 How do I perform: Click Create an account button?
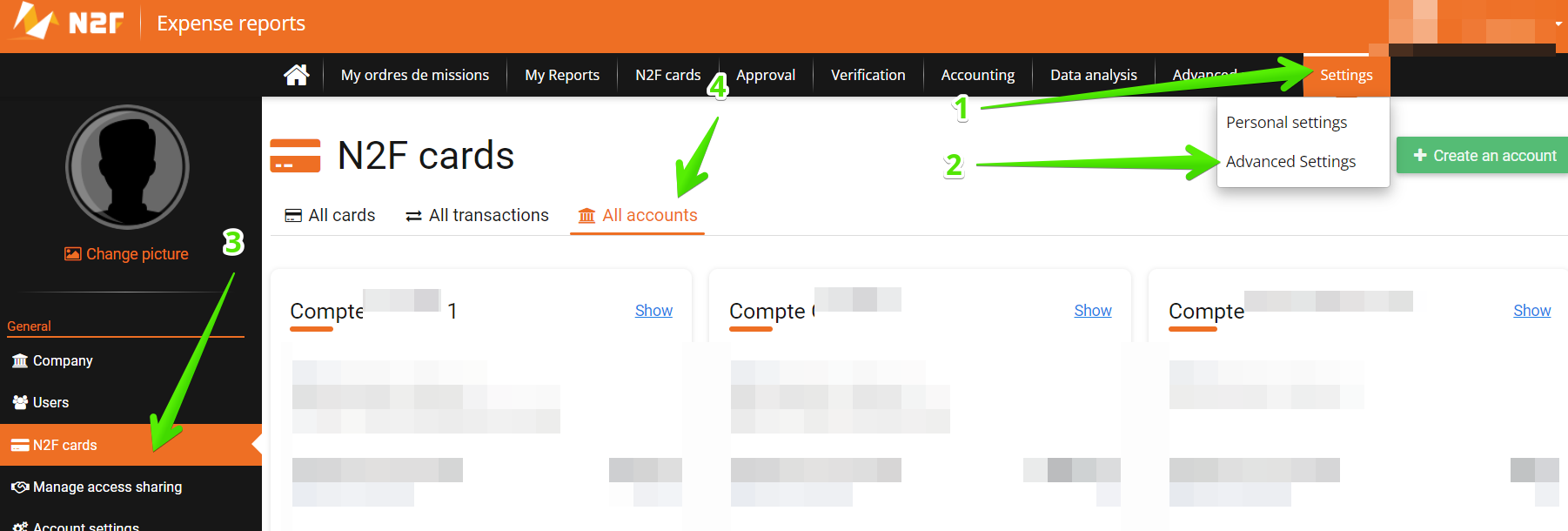coord(1482,155)
